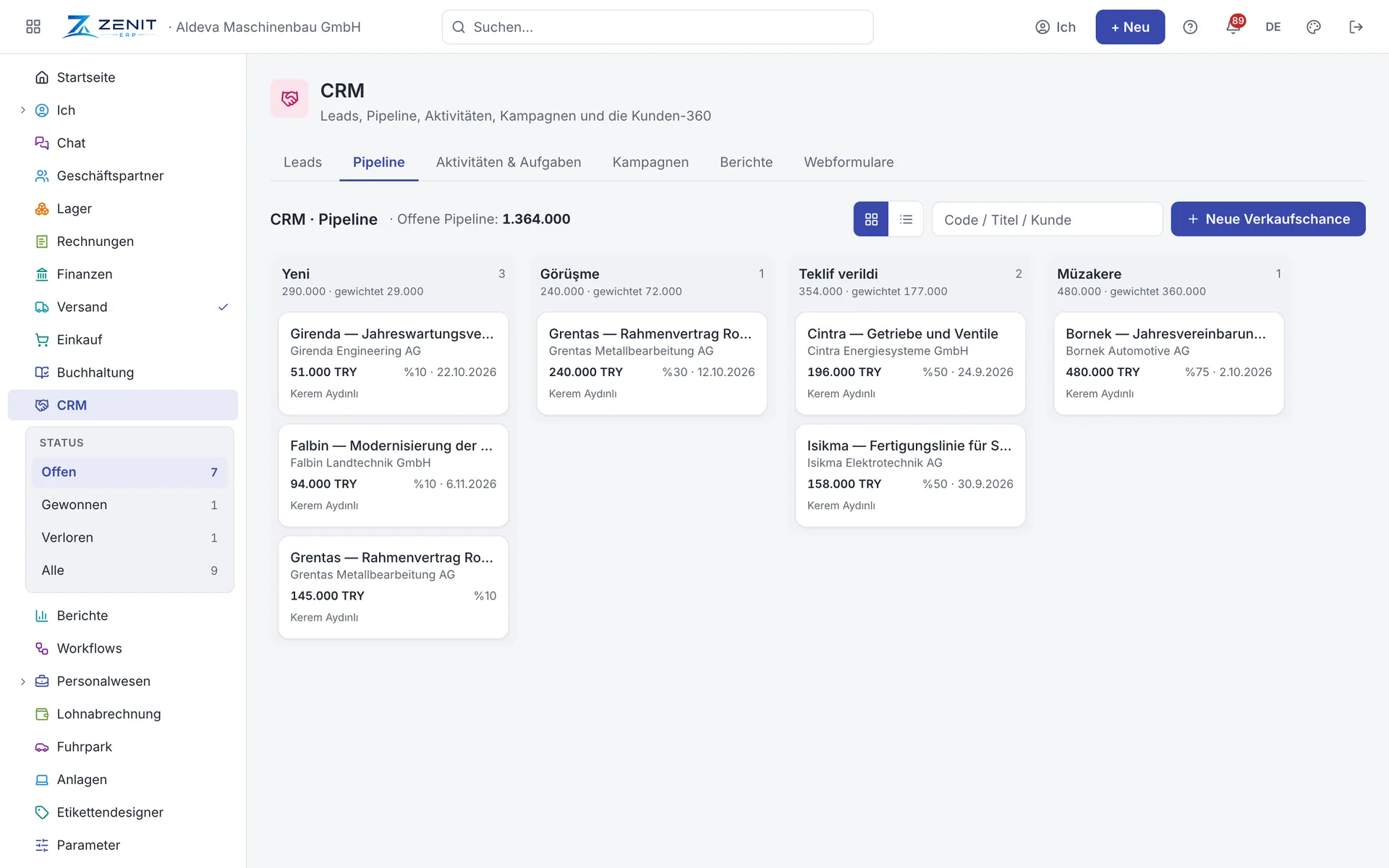This screenshot has width=1389, height=868.
Task: Go to Geschäftspartner module
Action: [x=123, y=176]
